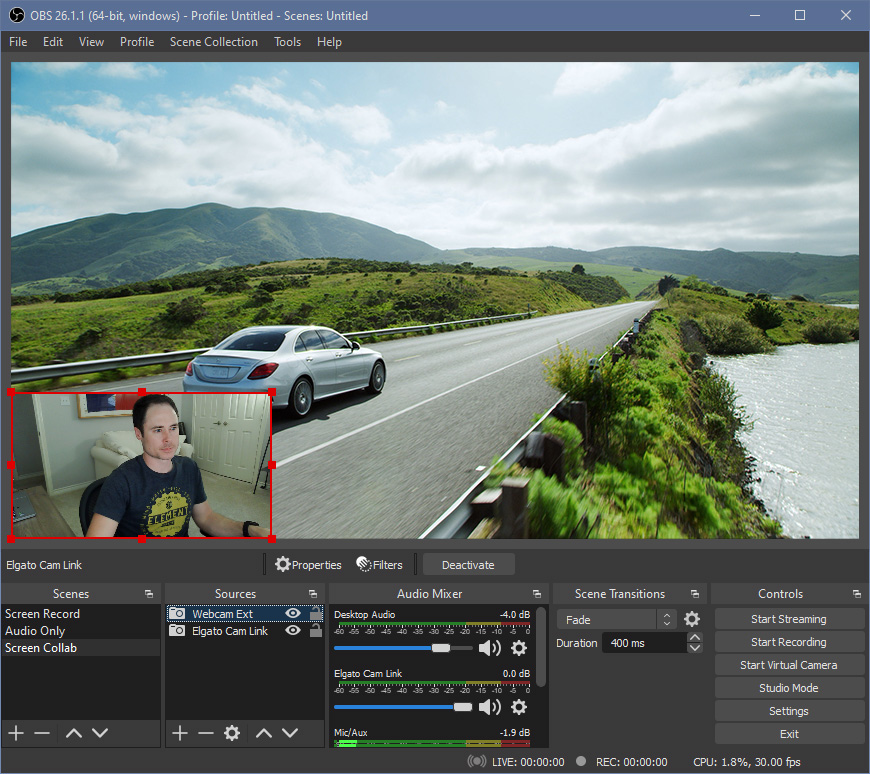Open the Filters dialog for Elgato Cam Link
Image resolution: width=870 pixels, height=774 pixels.
point(380,564)
